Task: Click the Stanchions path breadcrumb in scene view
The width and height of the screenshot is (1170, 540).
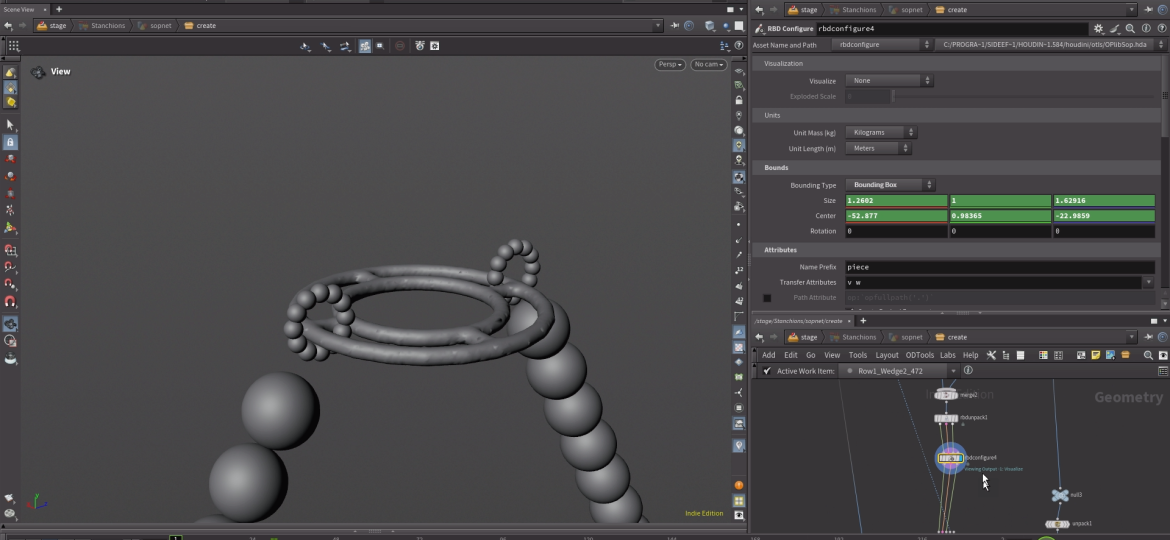Action: (x=103, y=26)
